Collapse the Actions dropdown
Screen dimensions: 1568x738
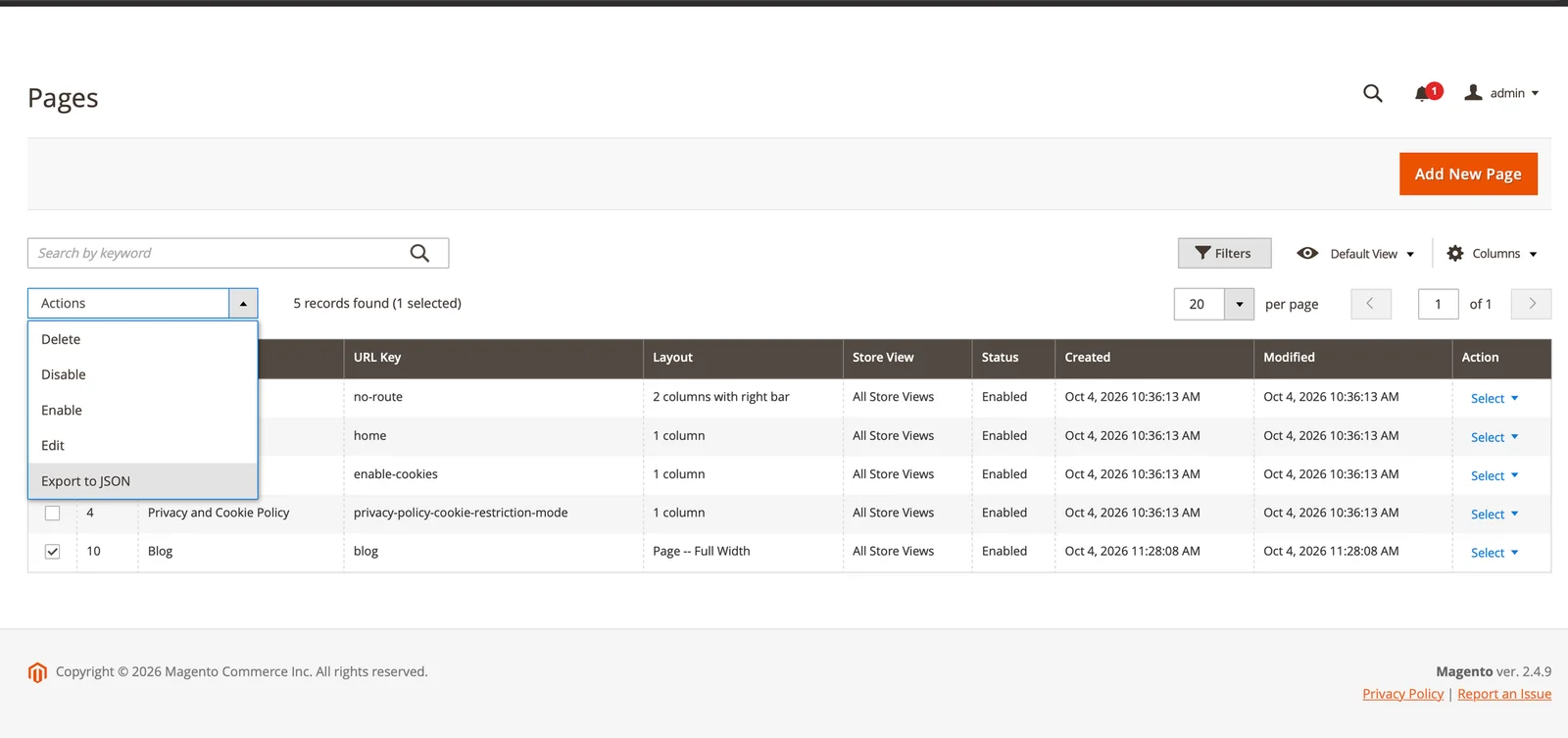[243, 304]
